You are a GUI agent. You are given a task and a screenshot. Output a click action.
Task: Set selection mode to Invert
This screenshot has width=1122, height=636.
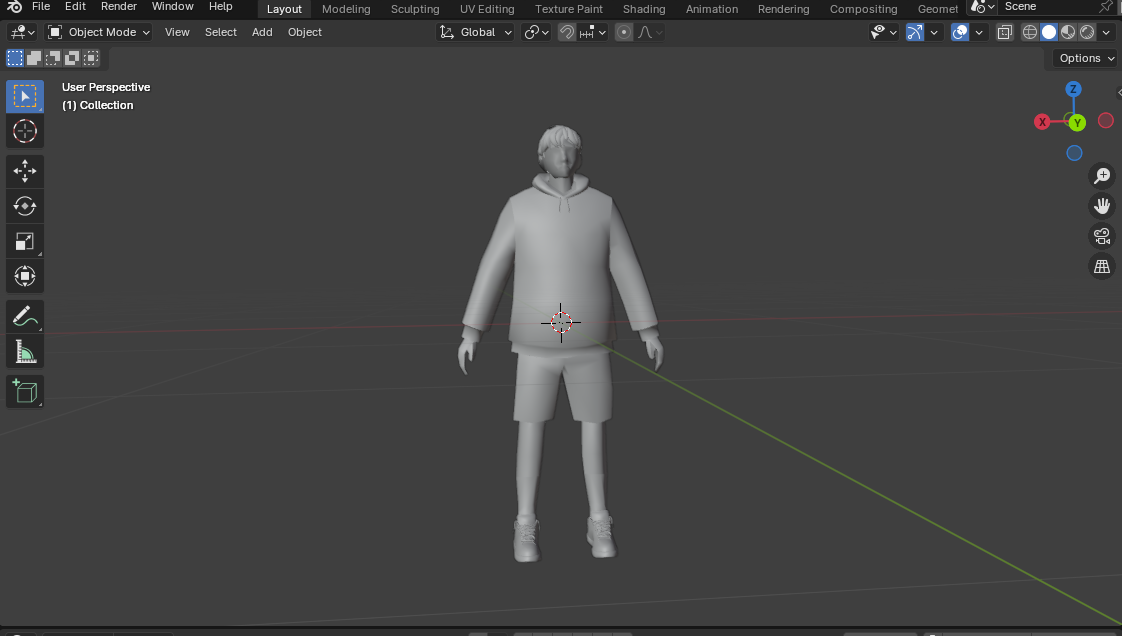(x=72, y=58)
